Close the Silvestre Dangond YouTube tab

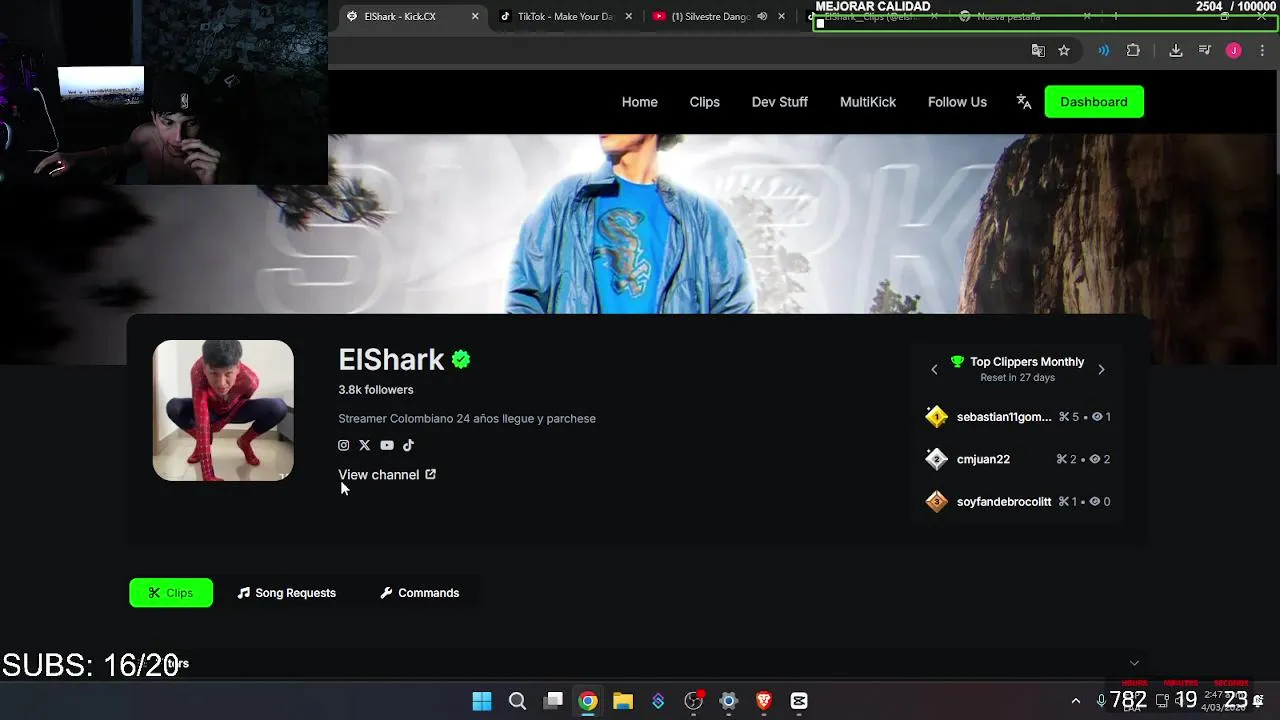coord(781,16)
